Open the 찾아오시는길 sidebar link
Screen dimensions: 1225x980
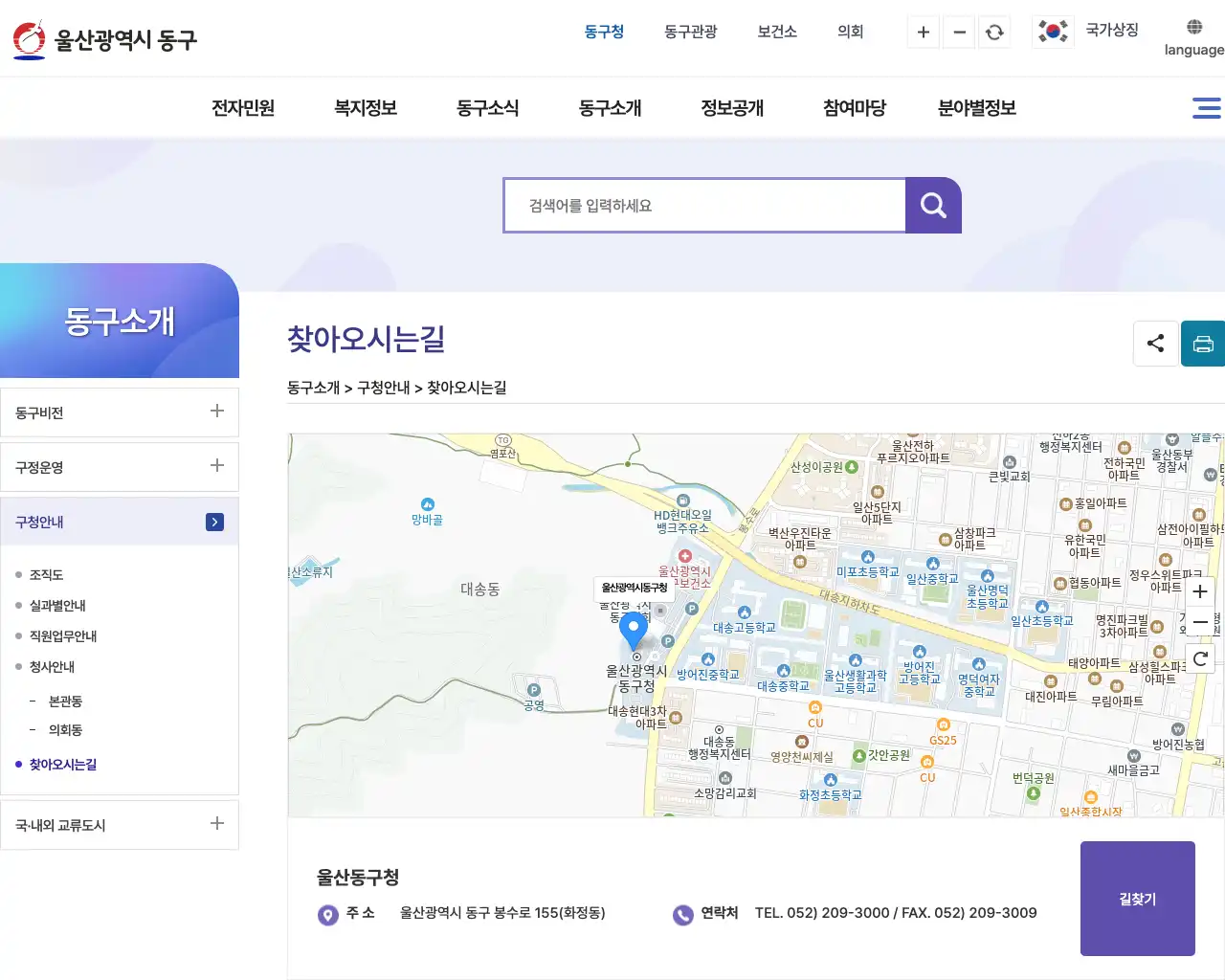(63, 765)
